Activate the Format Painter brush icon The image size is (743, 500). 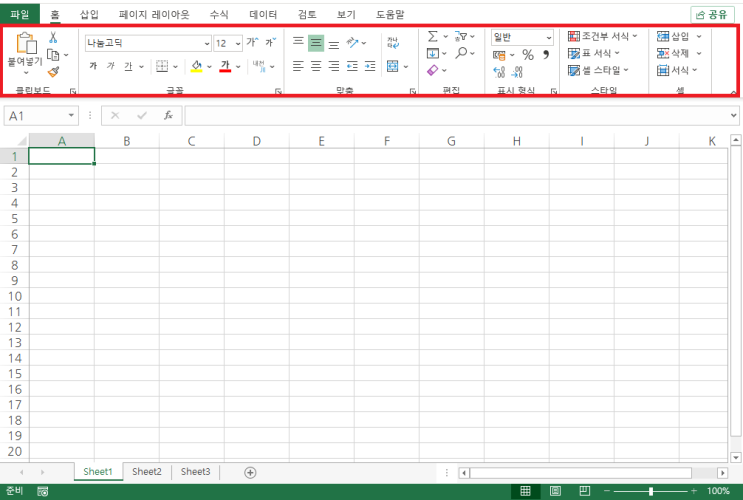click(53, 72)
